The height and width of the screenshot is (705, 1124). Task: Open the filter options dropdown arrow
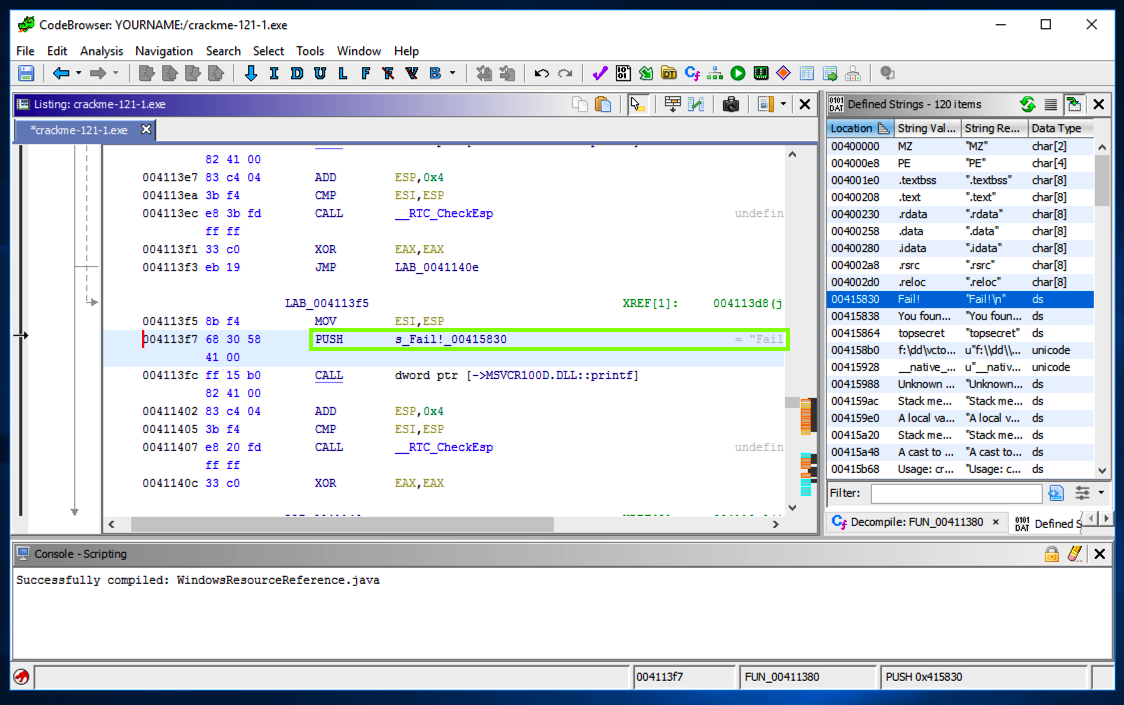coord(1101,493)
